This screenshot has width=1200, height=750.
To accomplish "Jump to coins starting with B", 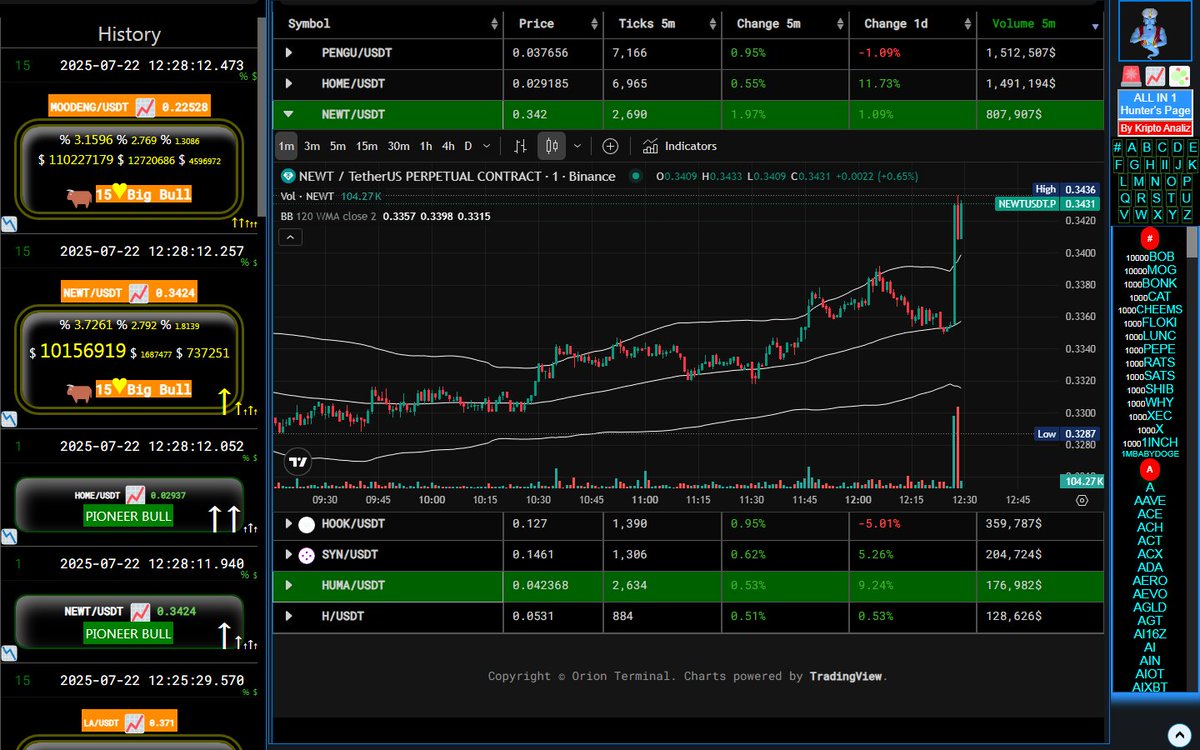I will [x=1148, y=148].
